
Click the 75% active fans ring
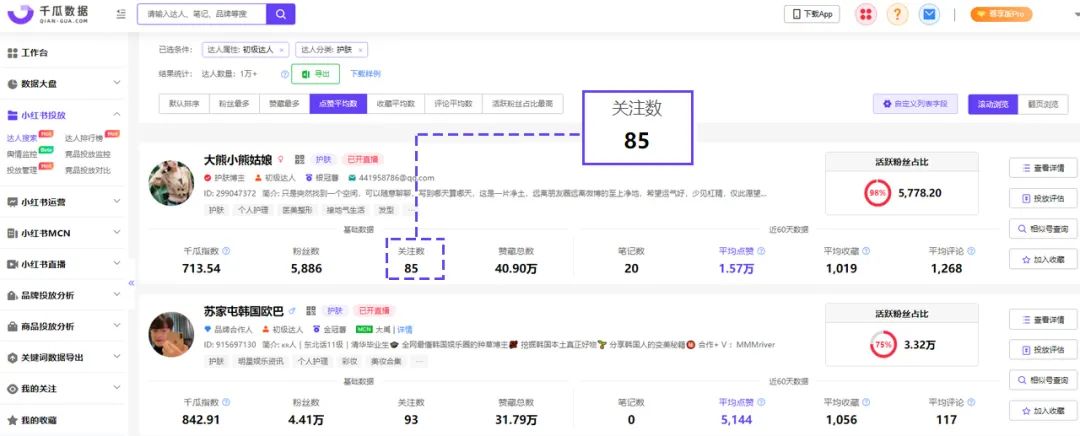pyautogui.click(x=882, y=344)
